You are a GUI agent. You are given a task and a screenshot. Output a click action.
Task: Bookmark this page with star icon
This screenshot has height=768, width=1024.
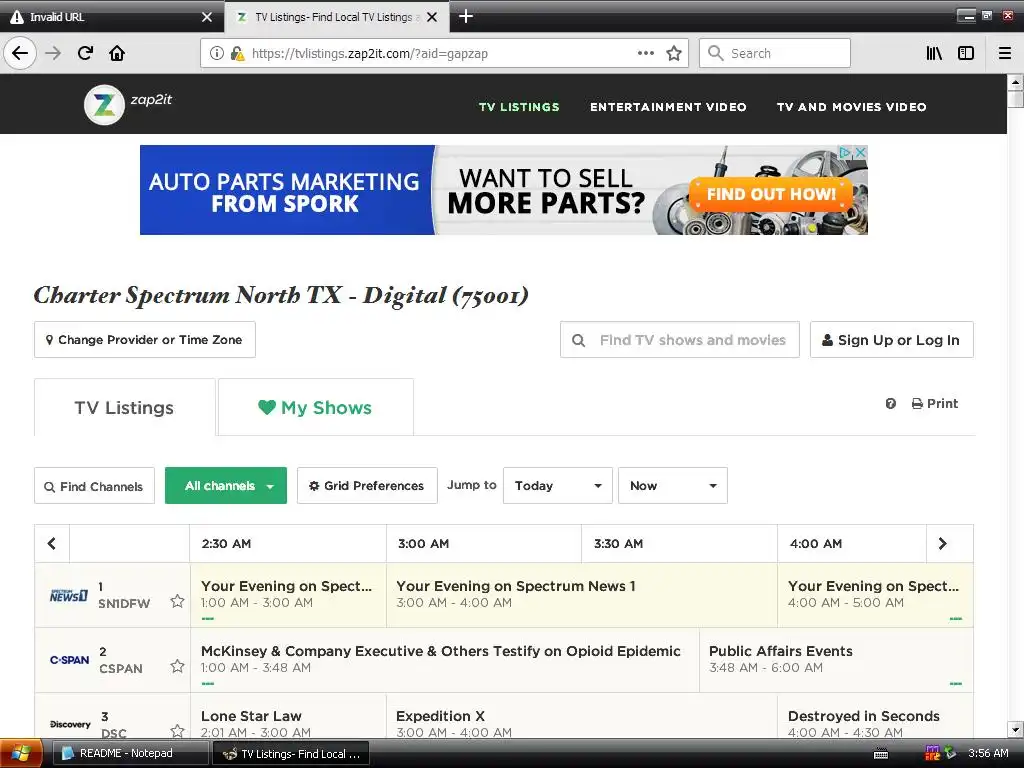click(674, 53)
